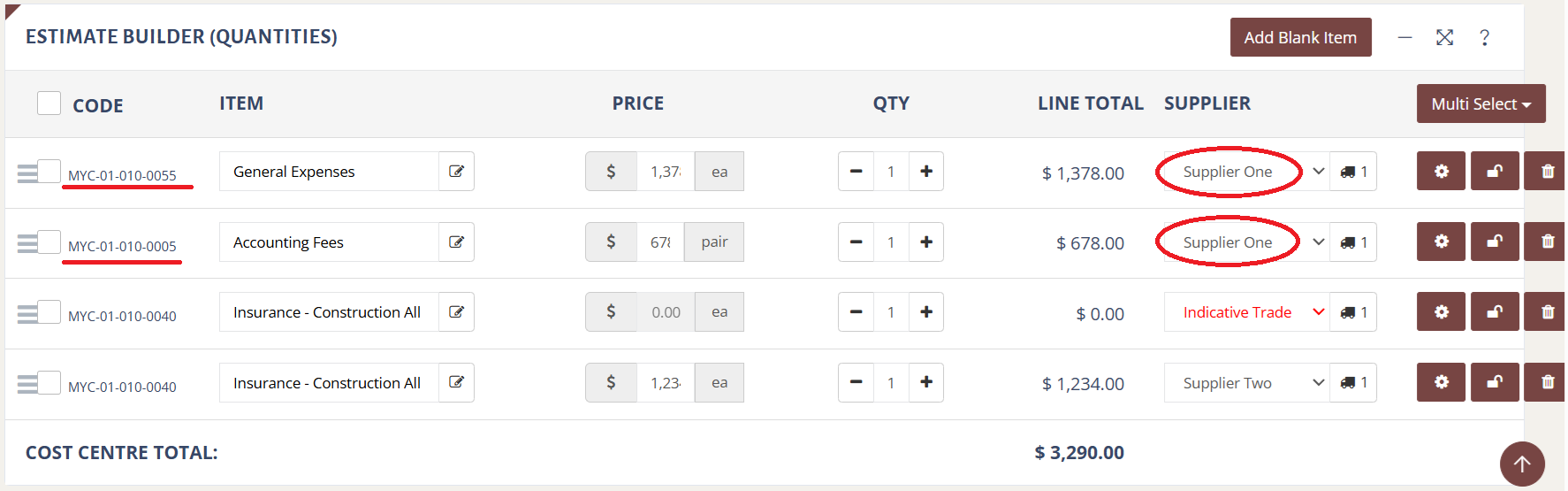Click the expand fullscreen panel icon
This screenshot has width=1568, height=491.
(x=1444, y=37)
